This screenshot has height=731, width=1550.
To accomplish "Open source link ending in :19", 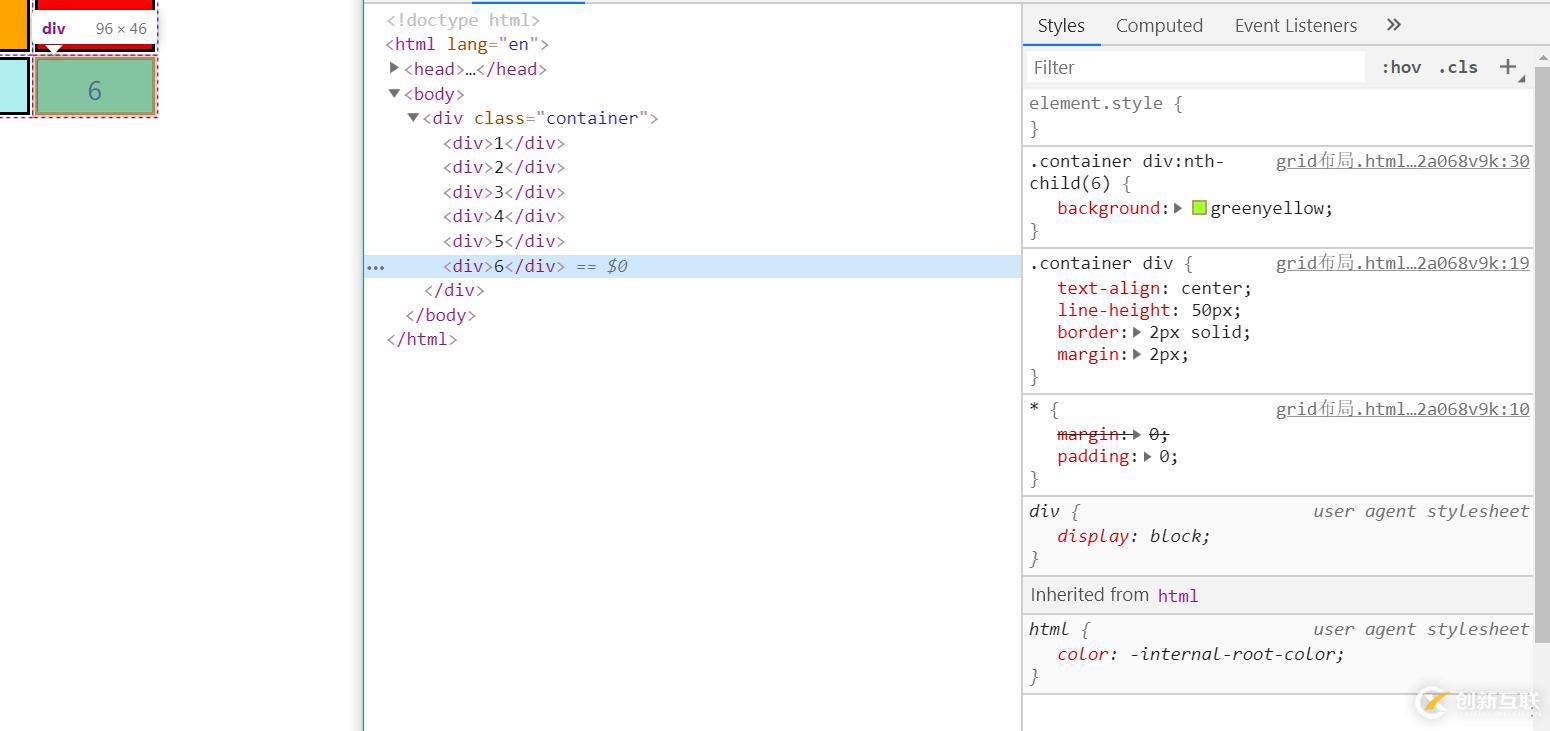I will 1402,263.
